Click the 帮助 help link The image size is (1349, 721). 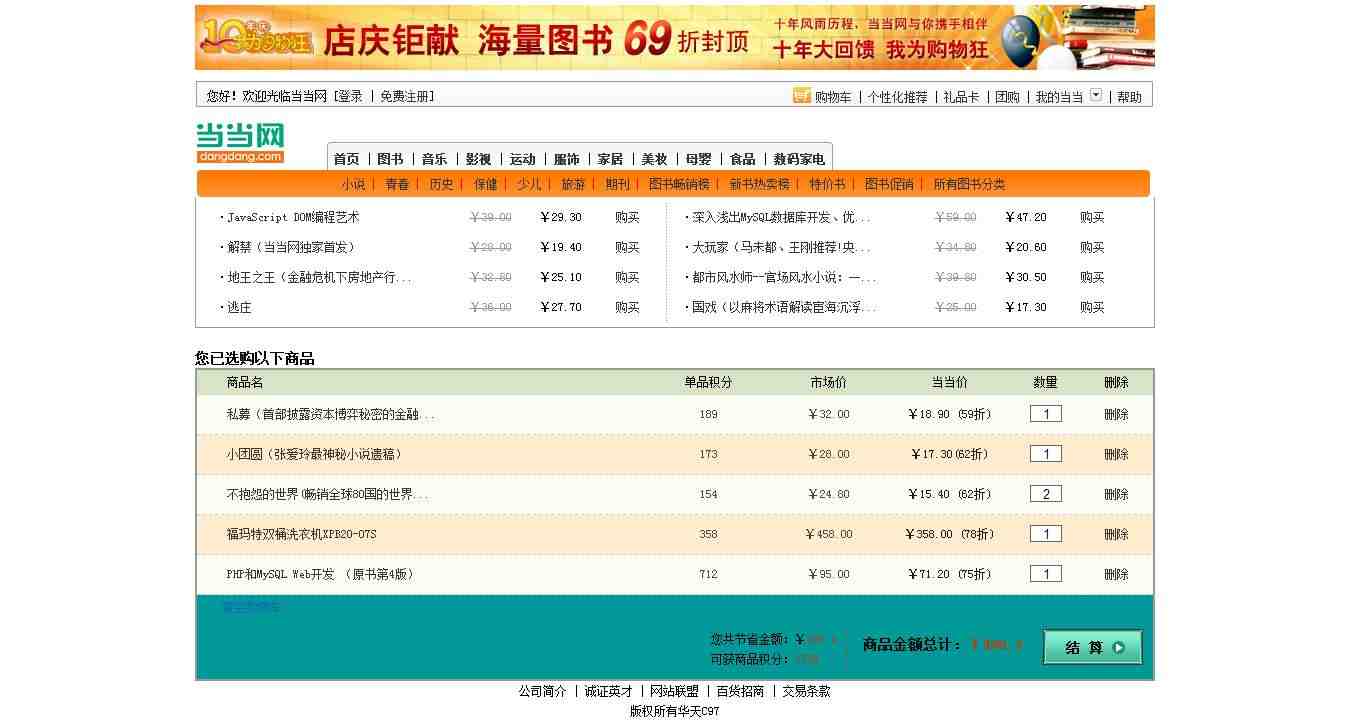(x=1129, y=97)
